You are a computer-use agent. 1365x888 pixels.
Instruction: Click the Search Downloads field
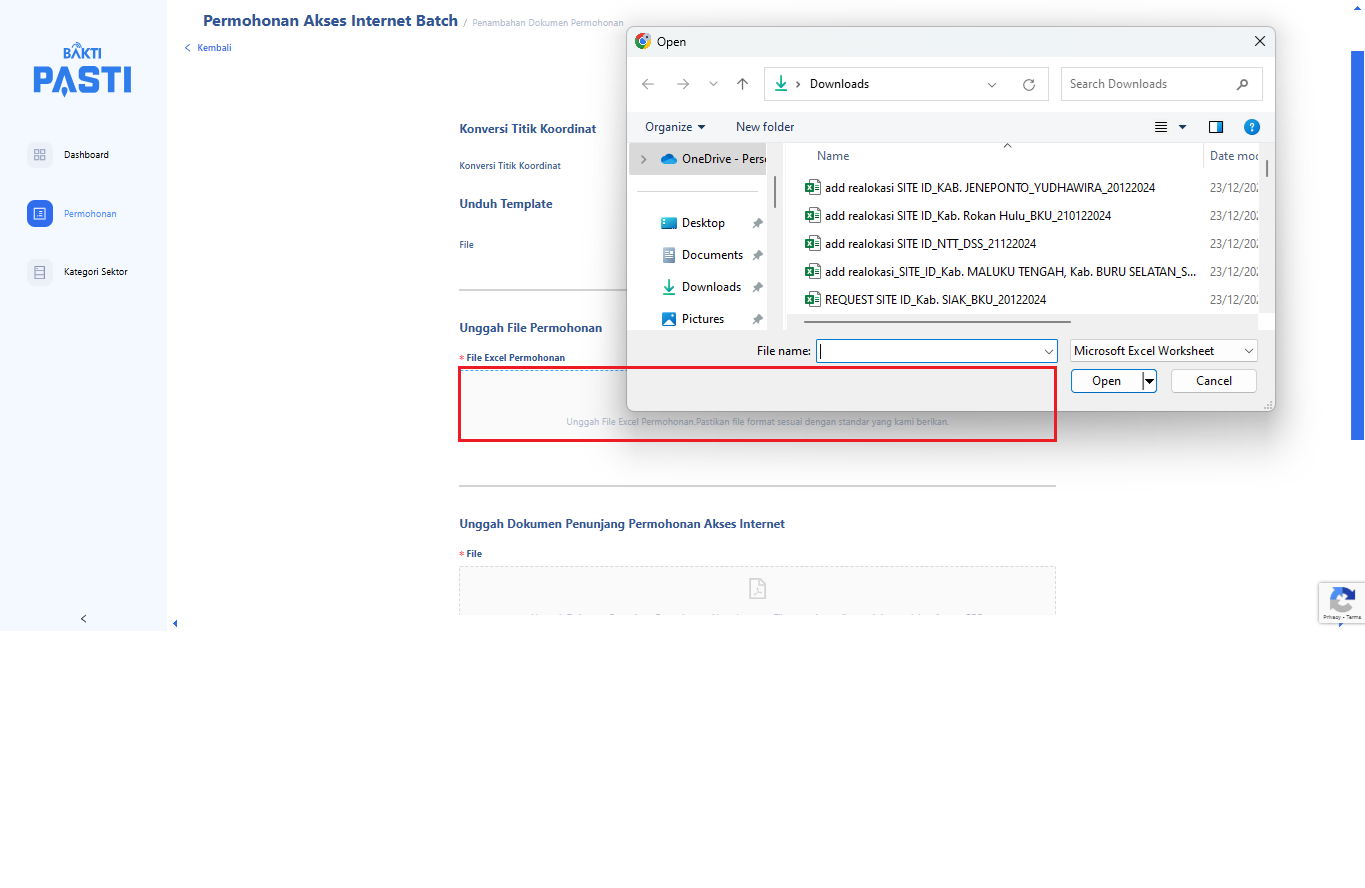coord(1148,84)
